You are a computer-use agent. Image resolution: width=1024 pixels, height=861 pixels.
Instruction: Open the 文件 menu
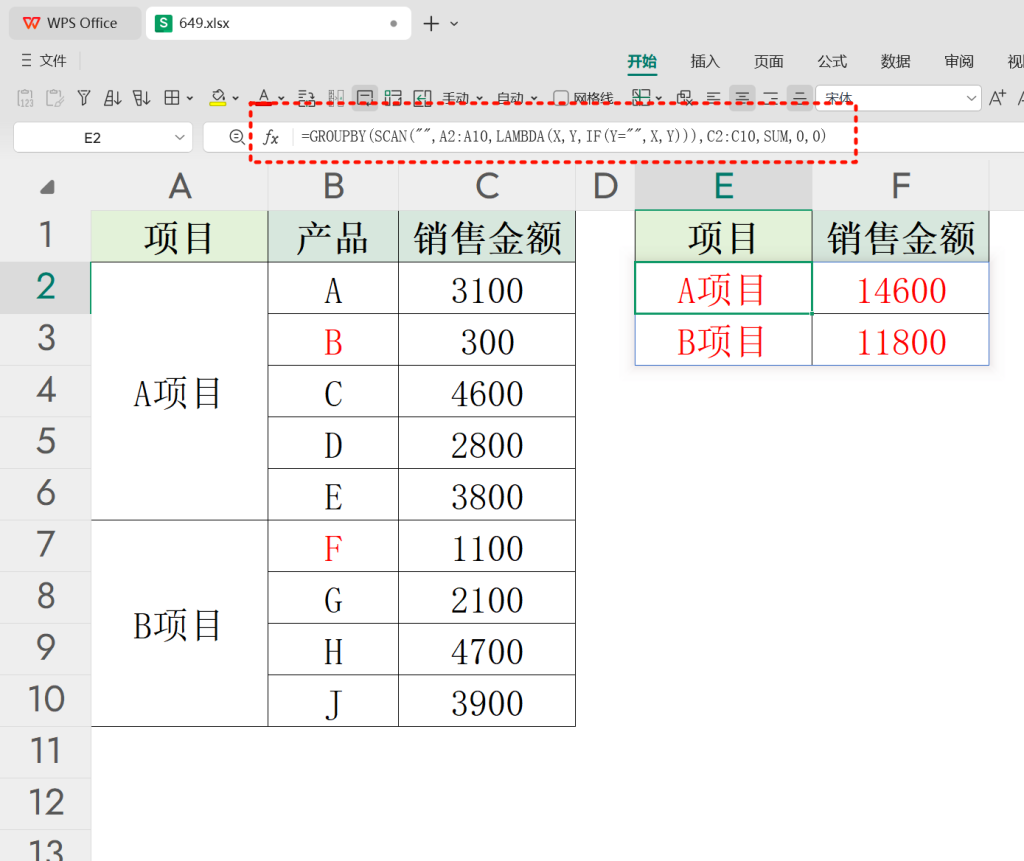pos(52,61)
